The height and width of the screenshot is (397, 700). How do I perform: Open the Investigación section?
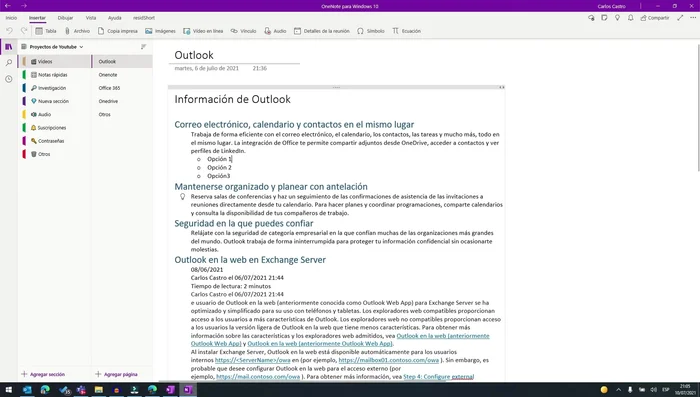(54, 88)
